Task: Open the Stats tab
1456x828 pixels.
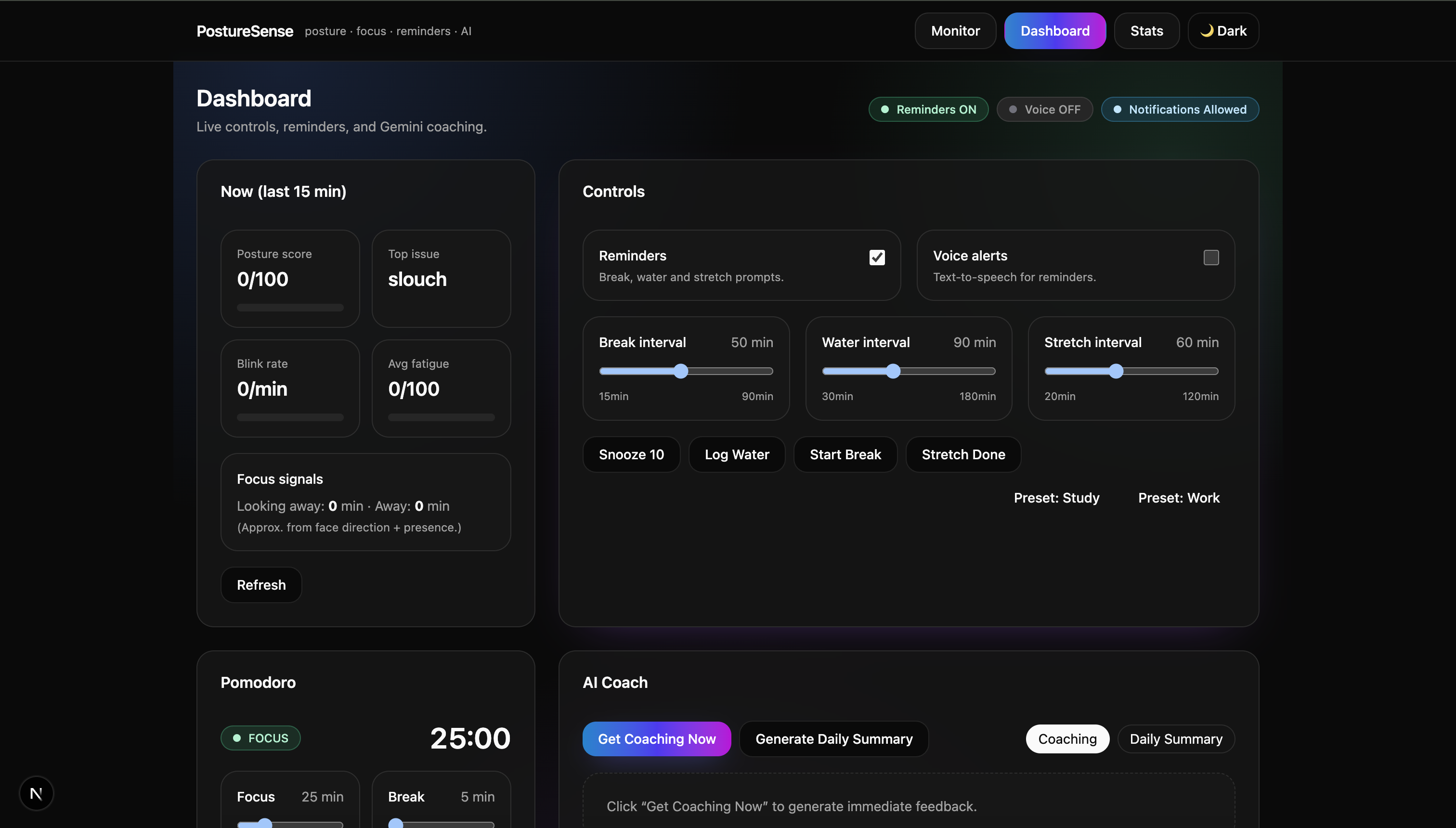Action: tap(1146, 31)
